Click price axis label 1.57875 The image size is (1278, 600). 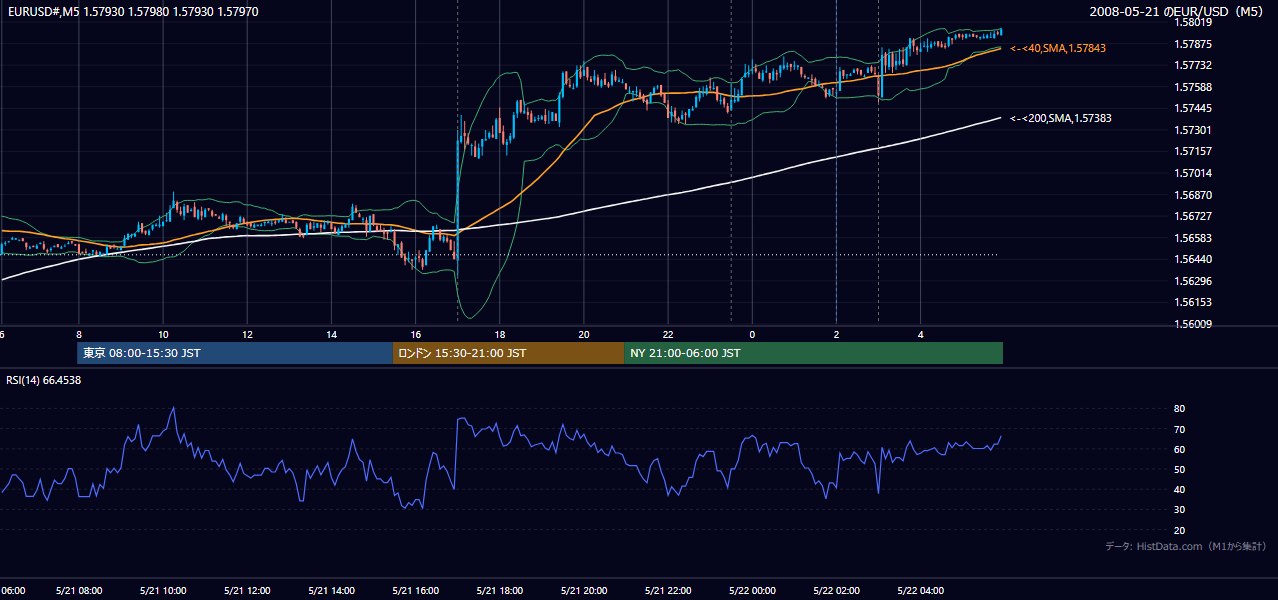tap(1191, 44)
